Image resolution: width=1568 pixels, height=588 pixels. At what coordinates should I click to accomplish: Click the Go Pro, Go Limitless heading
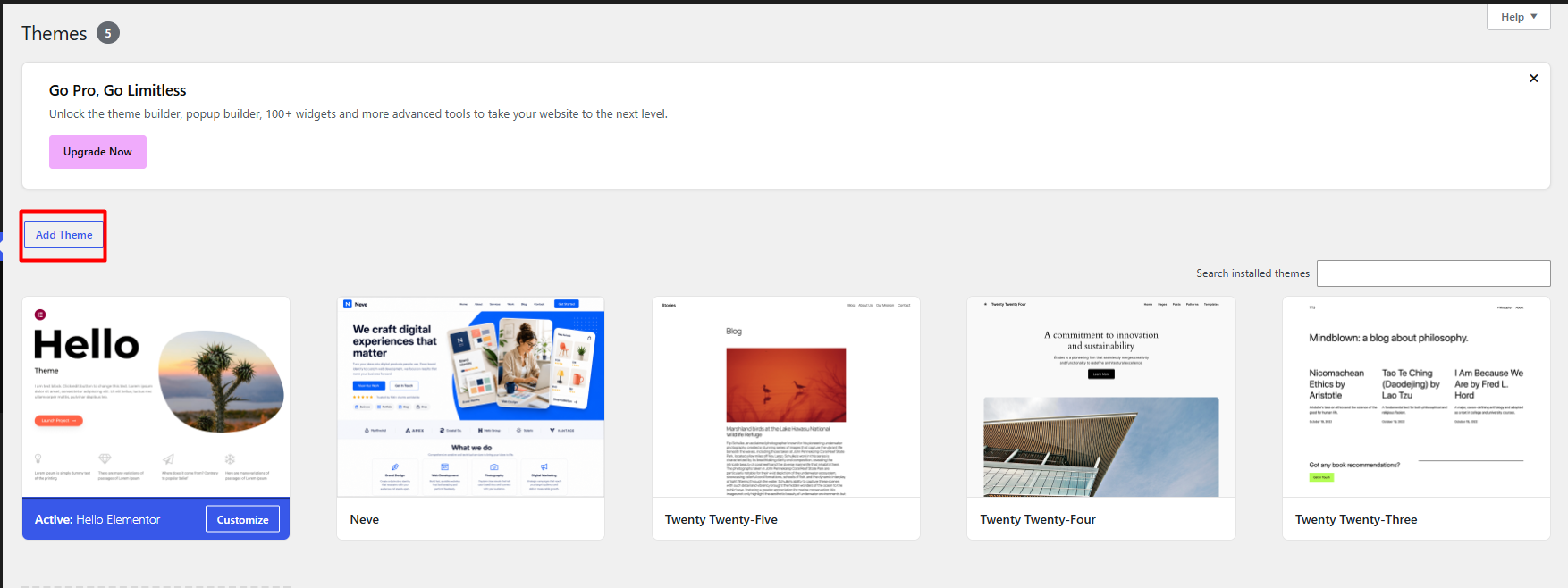(118, 90)
